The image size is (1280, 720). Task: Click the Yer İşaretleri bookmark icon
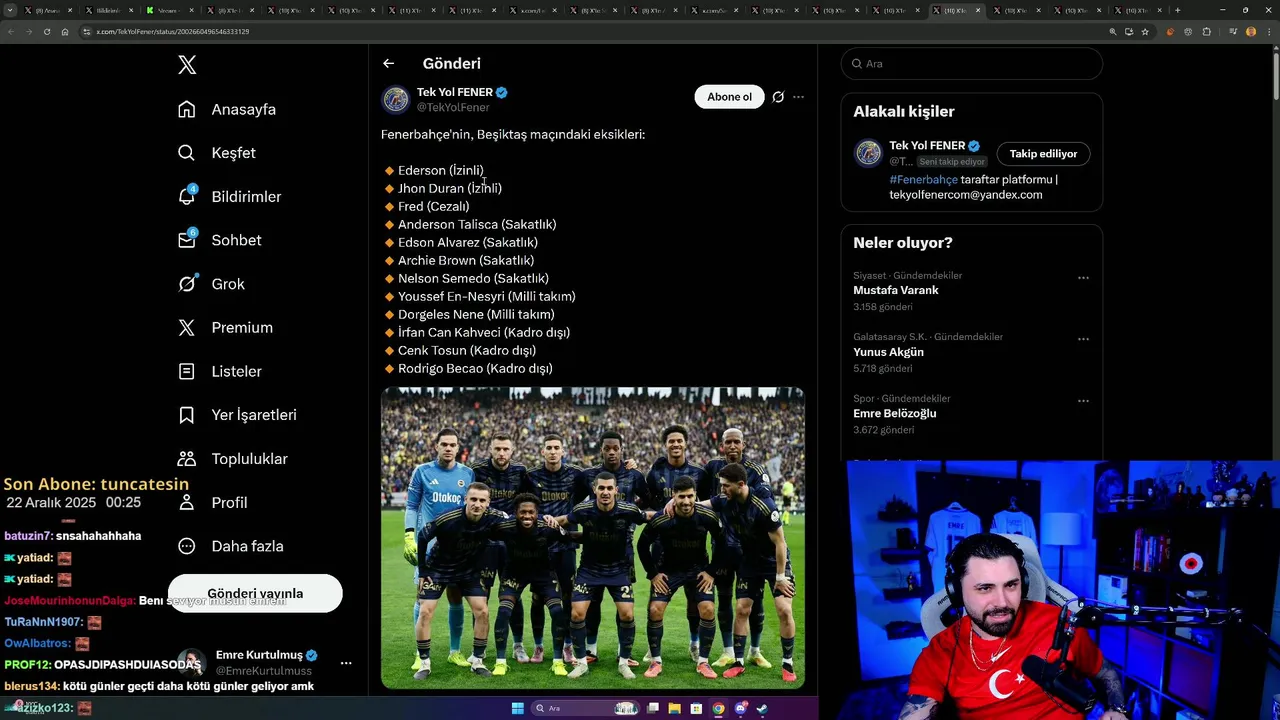coord(187,415)
